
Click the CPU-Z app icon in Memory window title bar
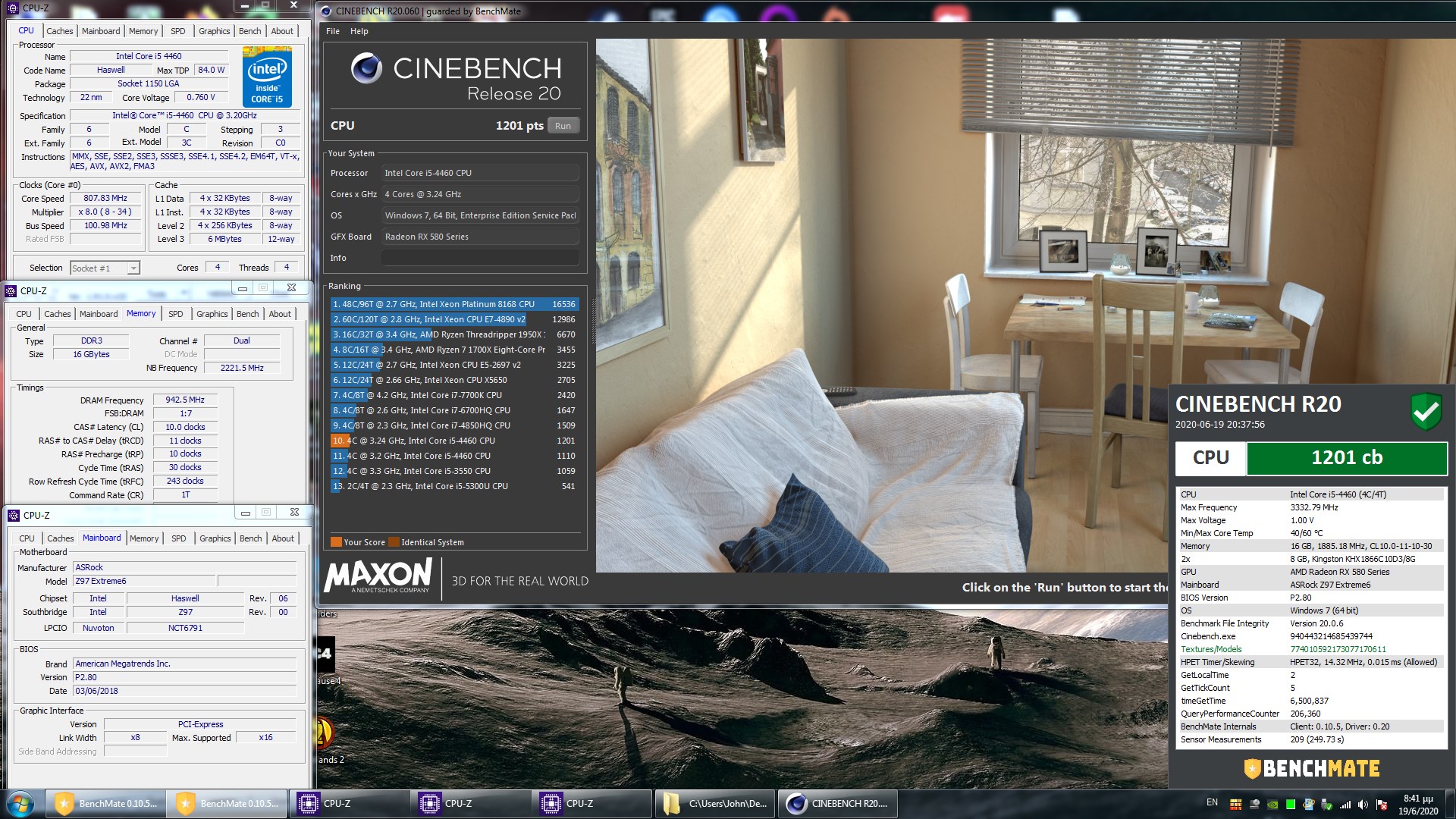pos(11,290)
